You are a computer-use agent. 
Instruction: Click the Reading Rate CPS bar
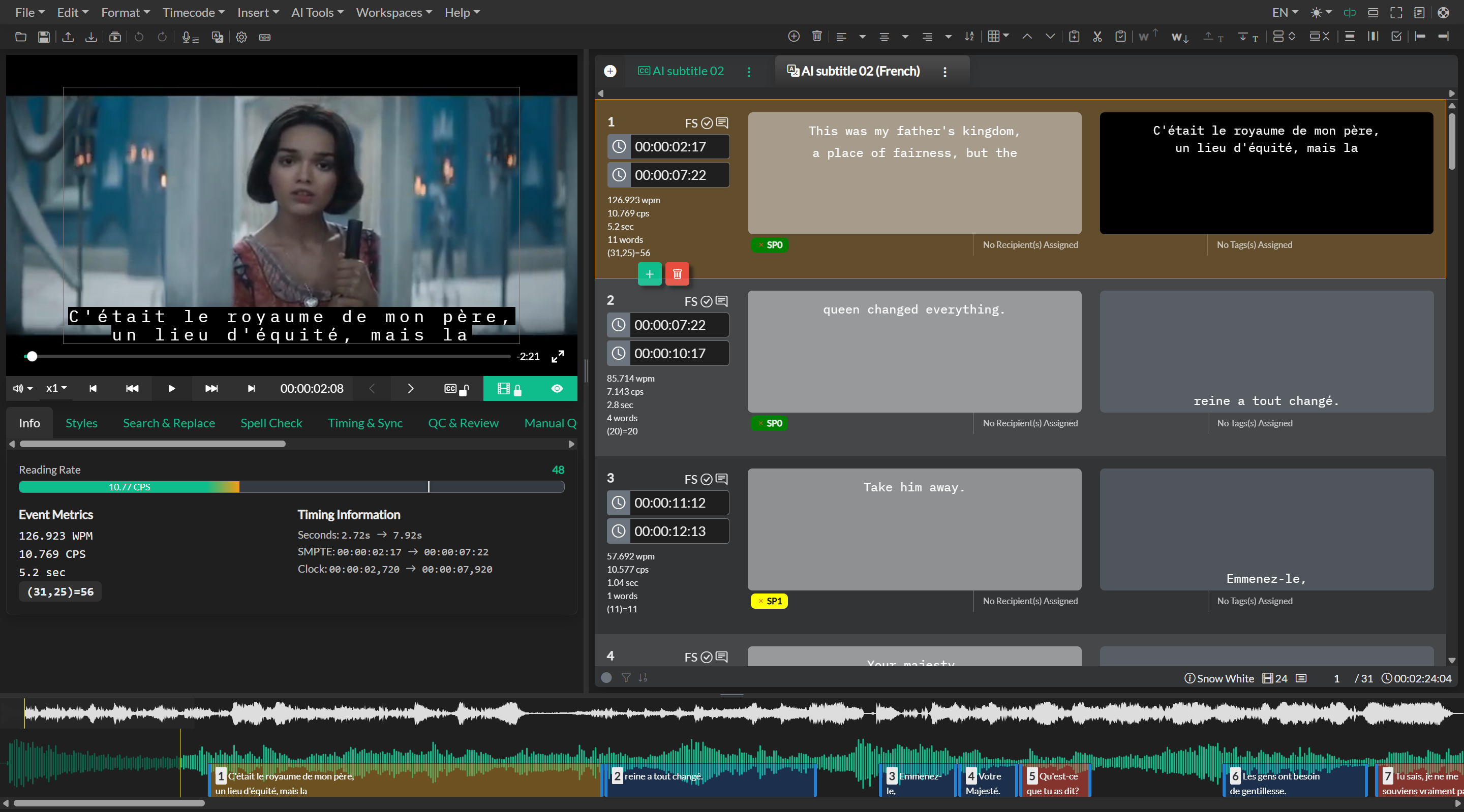[x=291, y=487]
